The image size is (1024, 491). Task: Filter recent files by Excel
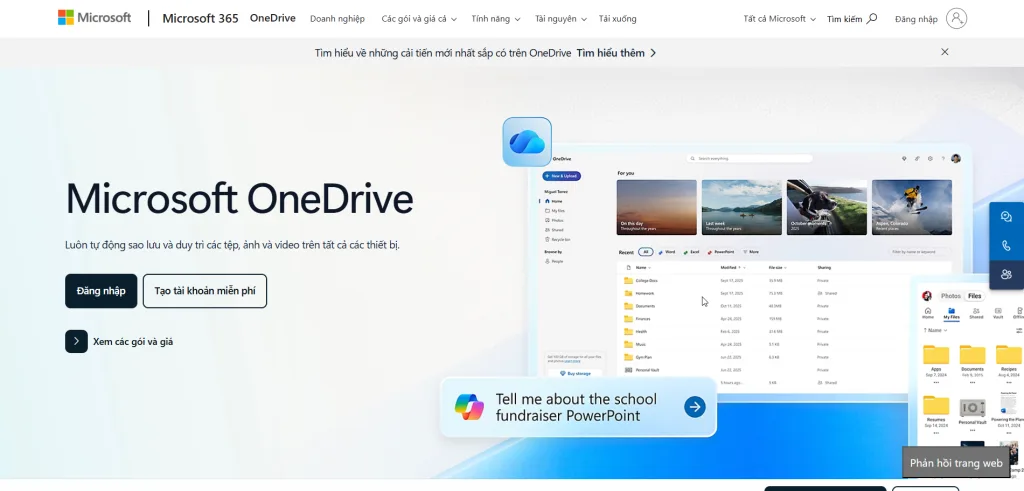pos(692,252)
